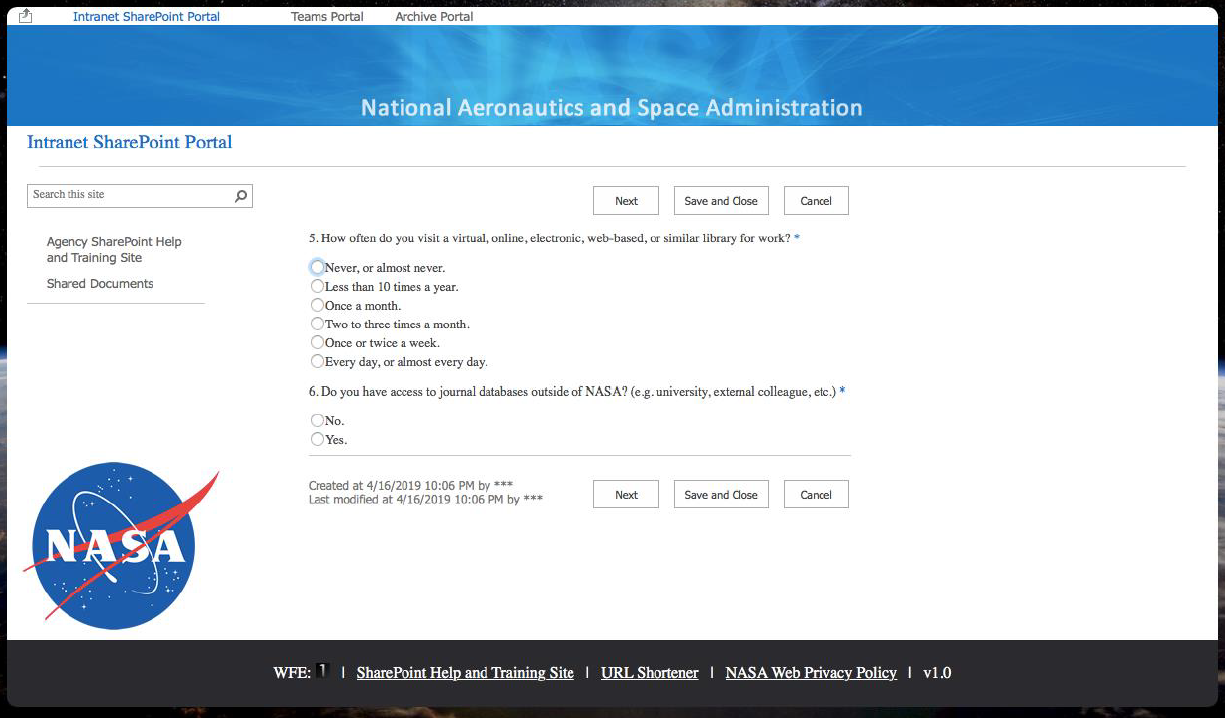Image resolution: width=1225 pixels, height=718 pixels.
Task: Choose 'Once or twice a week'
Action: coord(317,342)
